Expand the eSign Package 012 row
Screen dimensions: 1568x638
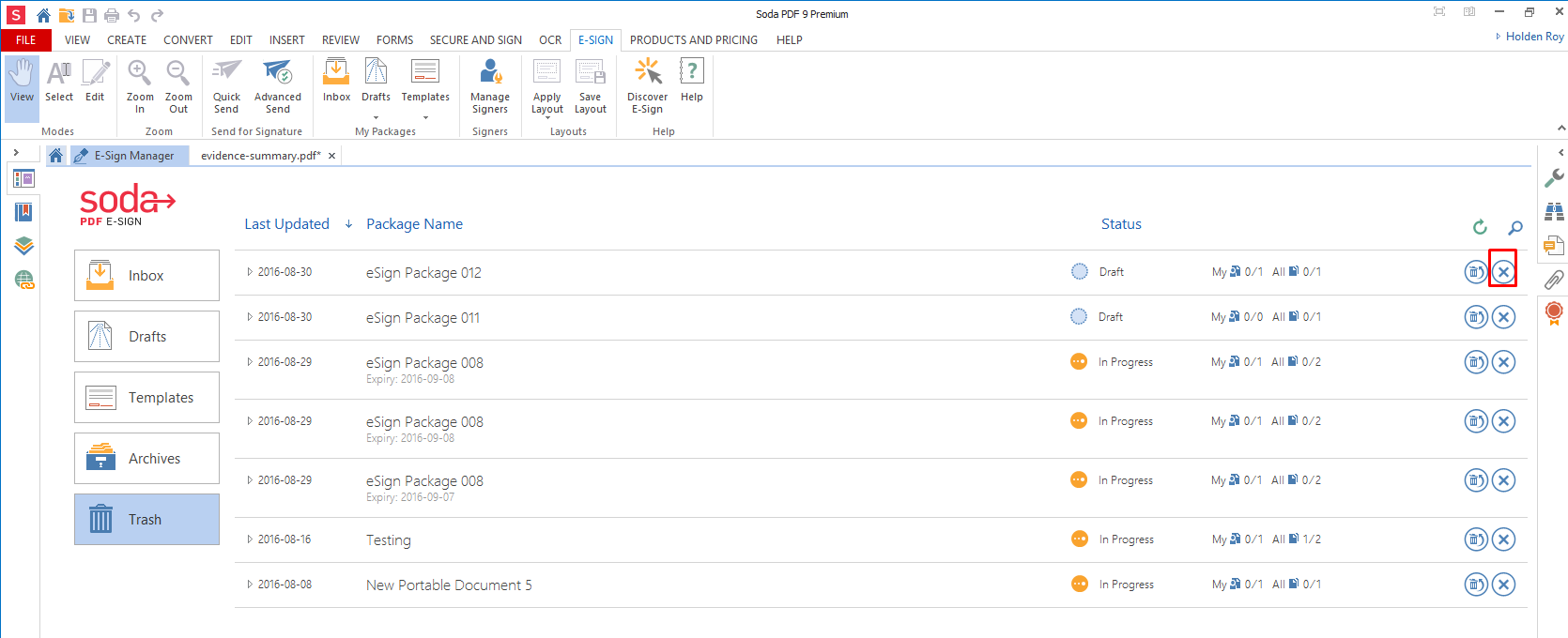click(250, 272)
